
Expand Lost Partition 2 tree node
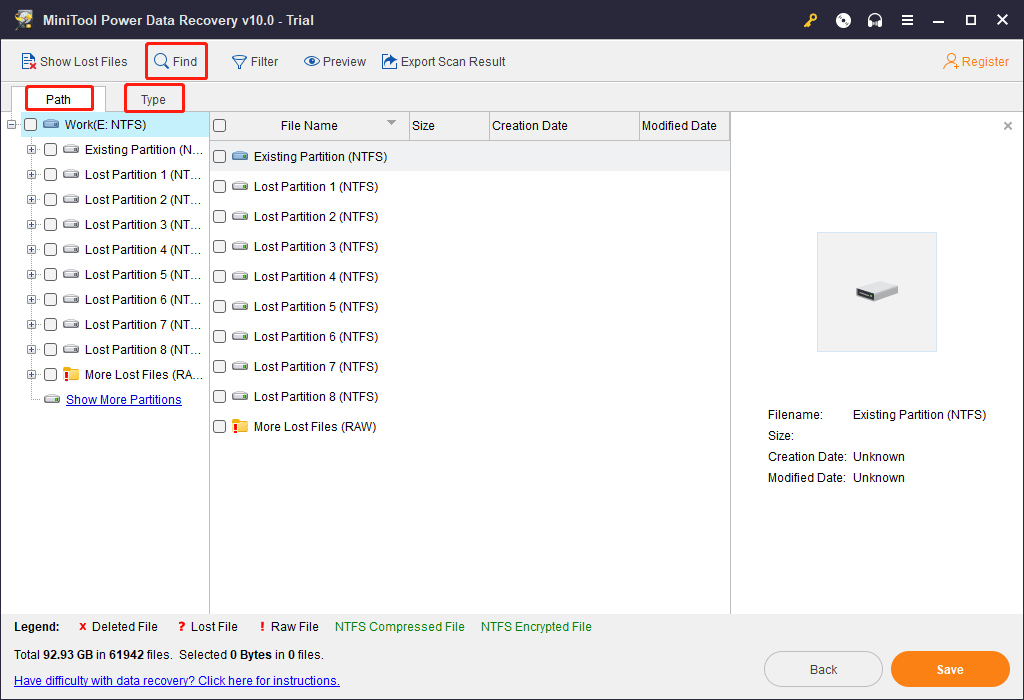click(x=31, y=199)
